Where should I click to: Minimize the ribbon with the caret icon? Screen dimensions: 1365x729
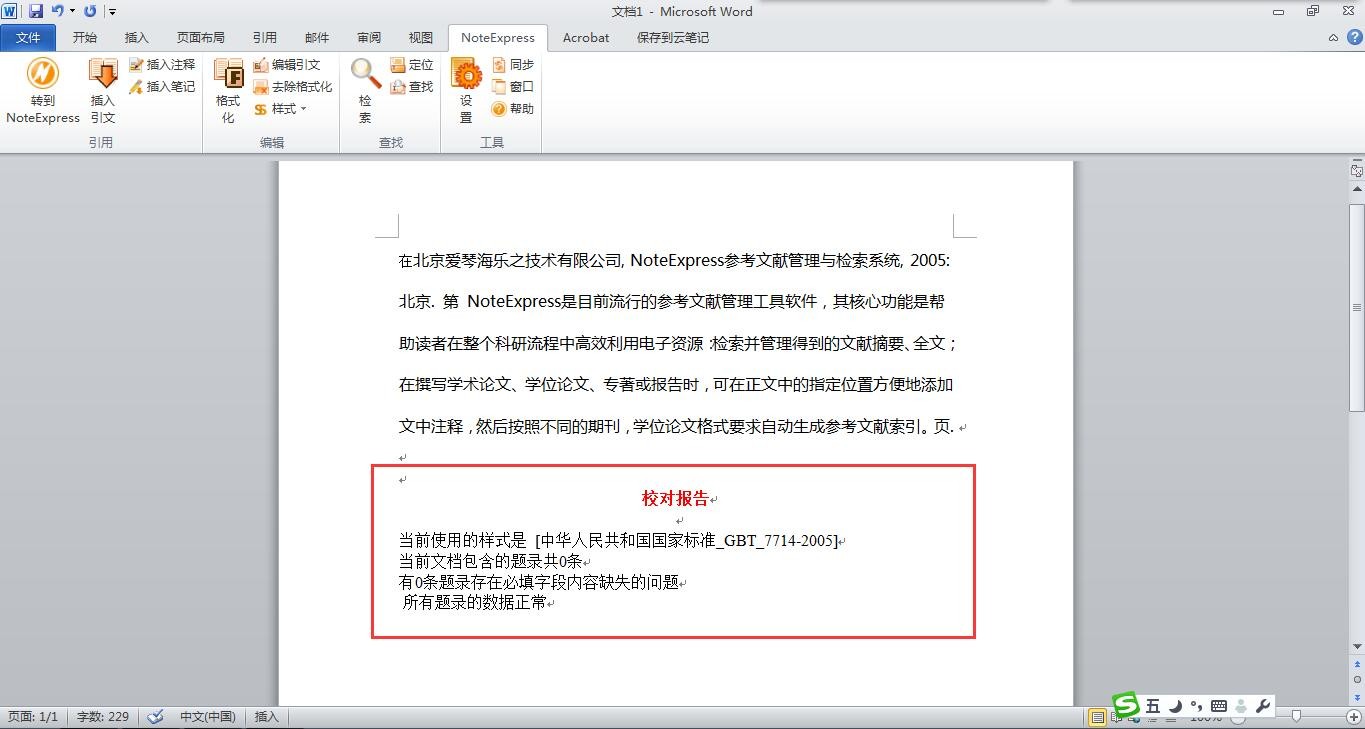[x=1333, y=38]
